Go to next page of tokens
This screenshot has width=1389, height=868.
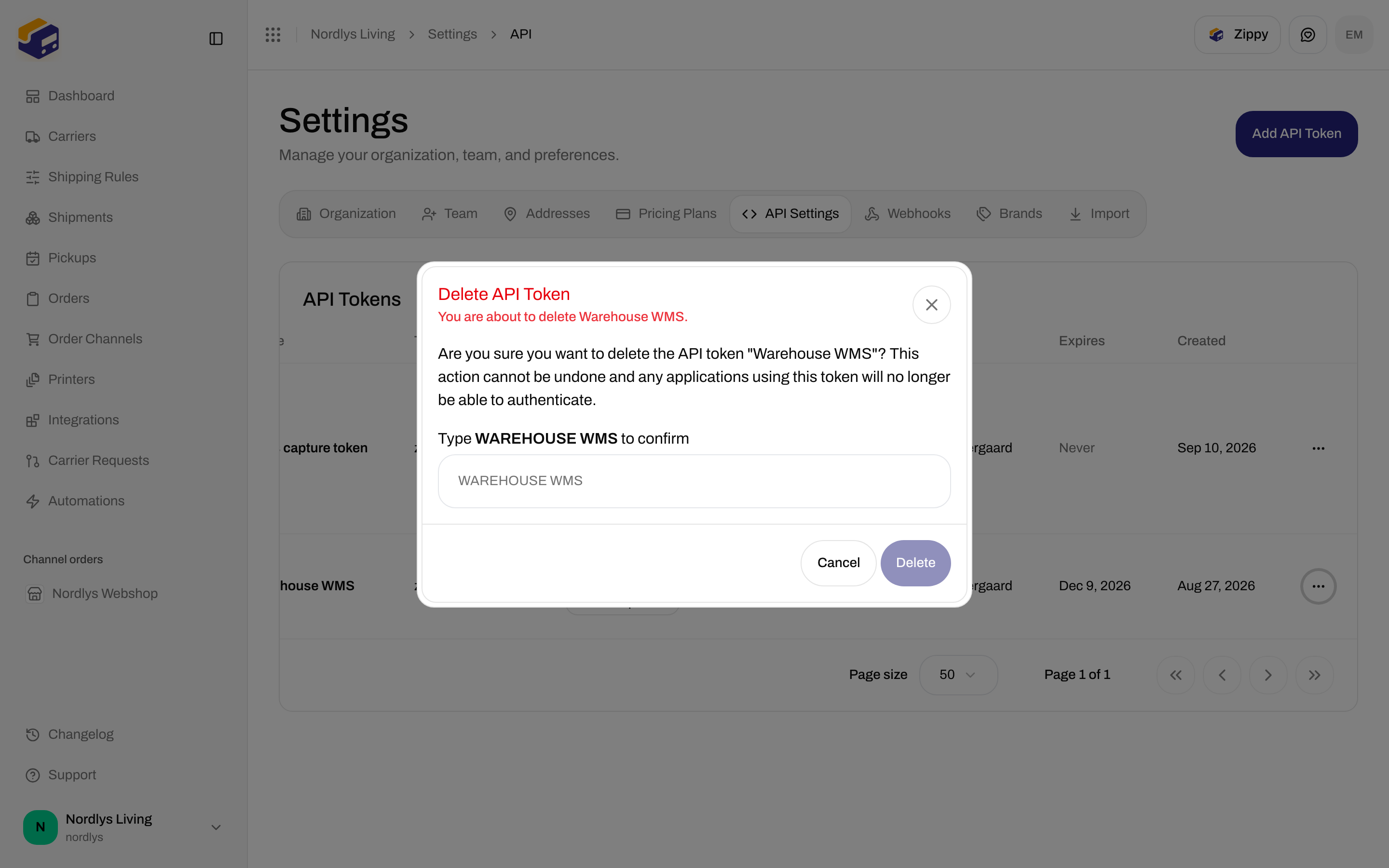pyautogui.click(x=1268, y=675)
